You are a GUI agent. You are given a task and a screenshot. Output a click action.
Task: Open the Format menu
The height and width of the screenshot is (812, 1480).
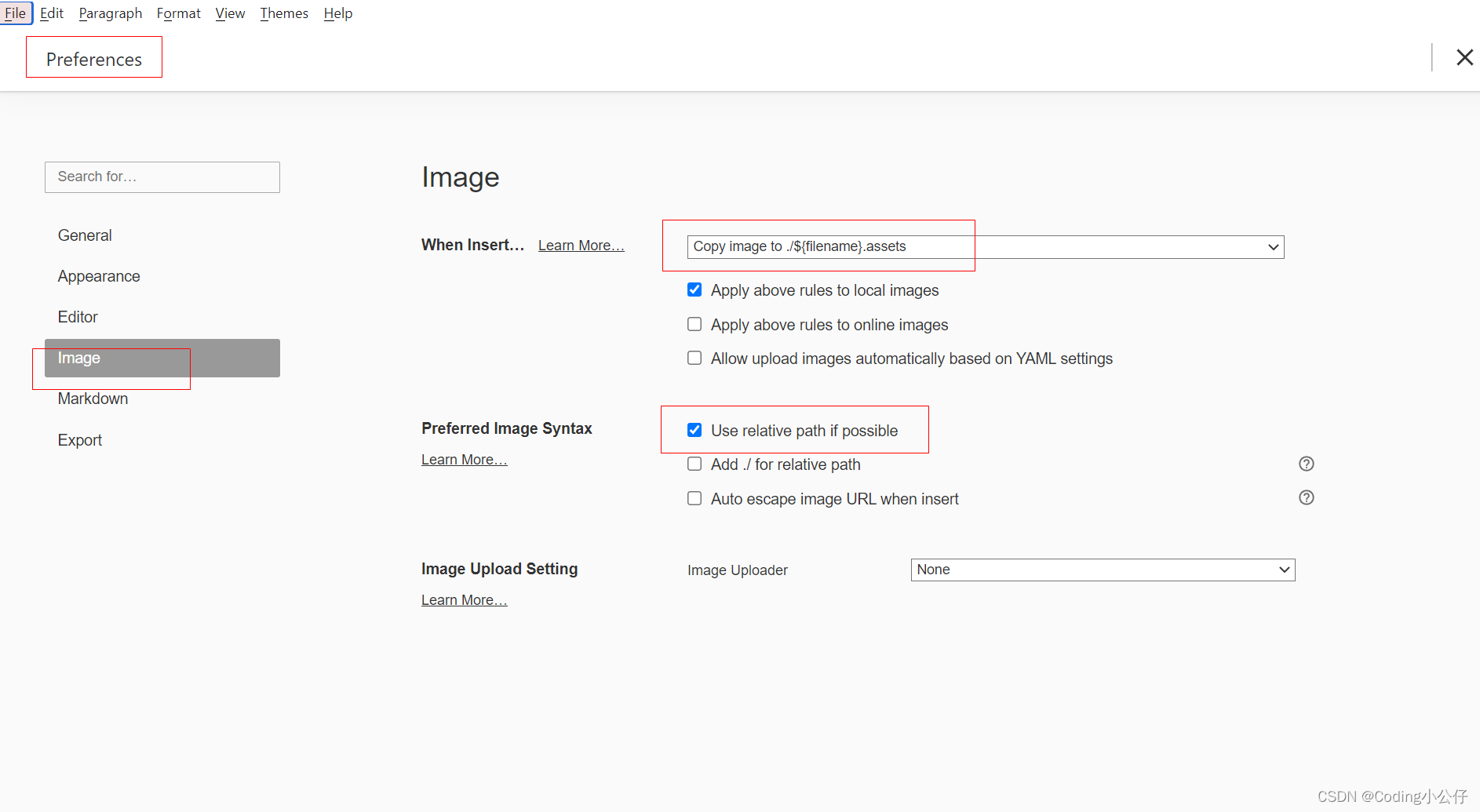pyautogui.click(x=179, y=13)
